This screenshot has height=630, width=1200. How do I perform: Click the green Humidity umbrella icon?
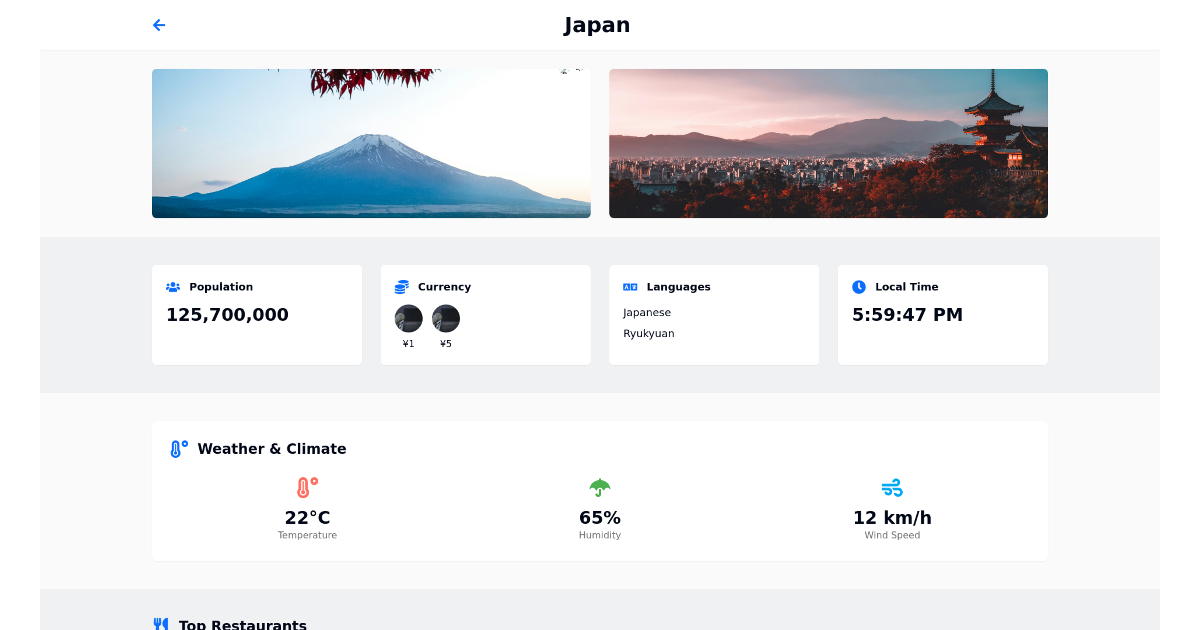point(600,487)
